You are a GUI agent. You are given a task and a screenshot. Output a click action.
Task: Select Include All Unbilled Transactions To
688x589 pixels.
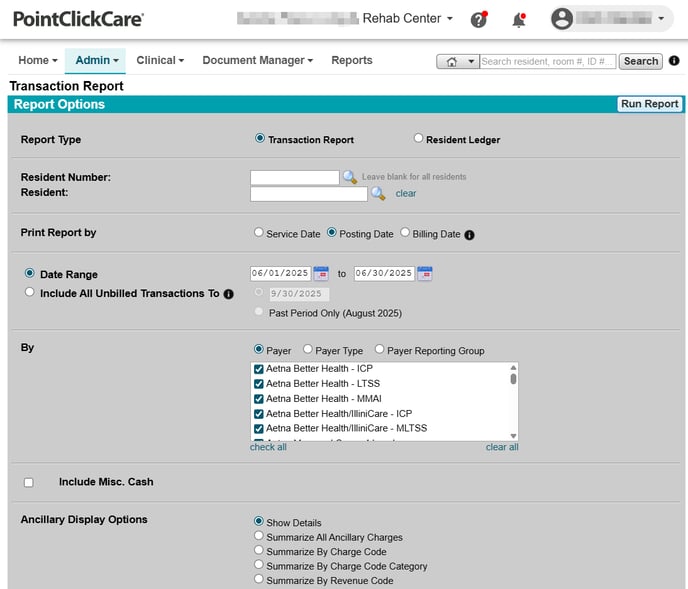tap(29, 292)
